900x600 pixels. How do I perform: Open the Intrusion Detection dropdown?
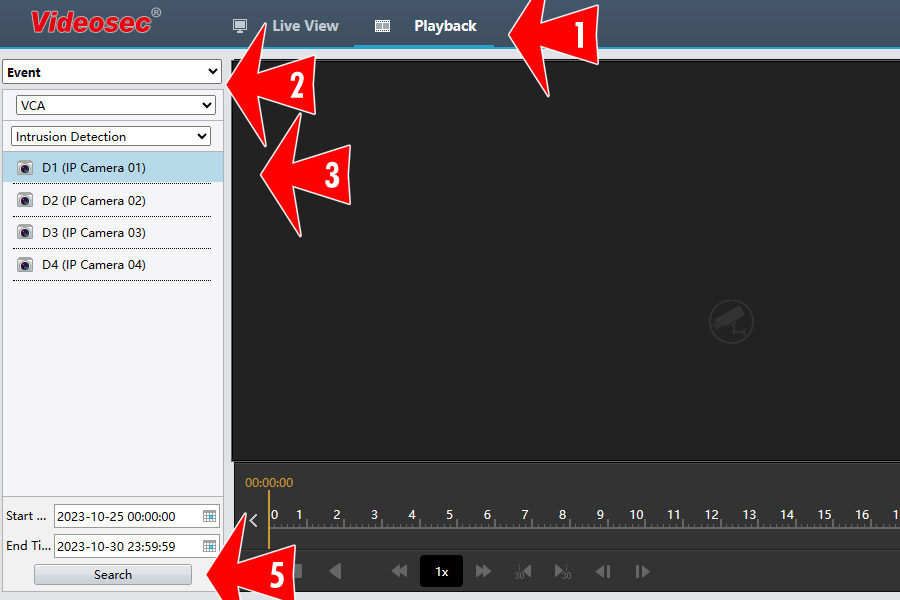(111, 136)
